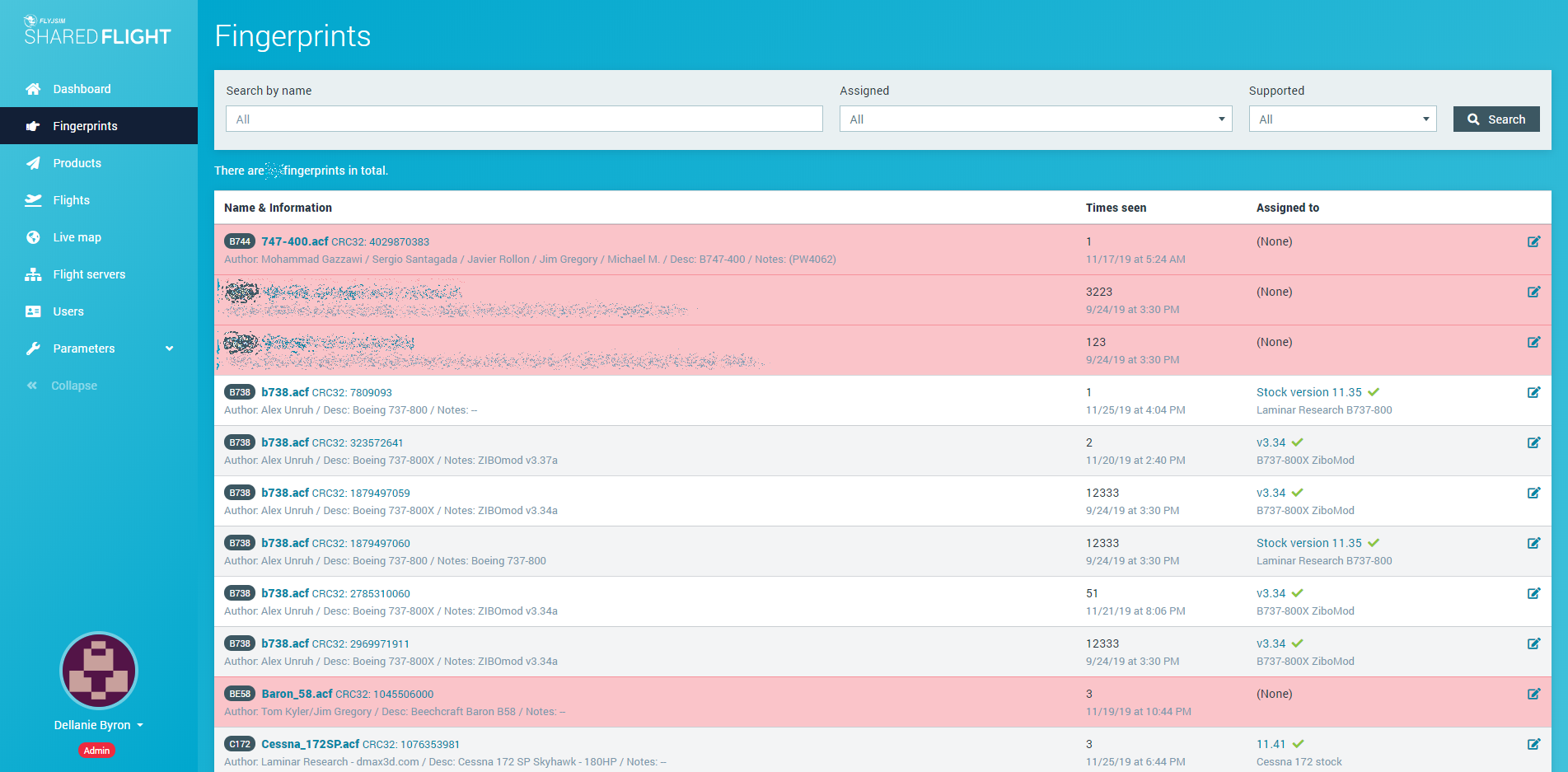The width and height of the screenshot is (1568, 772).
Task: Open b738.acf link with CRC32 7809093
Action: pyautogui.click(x=285, y=392)
